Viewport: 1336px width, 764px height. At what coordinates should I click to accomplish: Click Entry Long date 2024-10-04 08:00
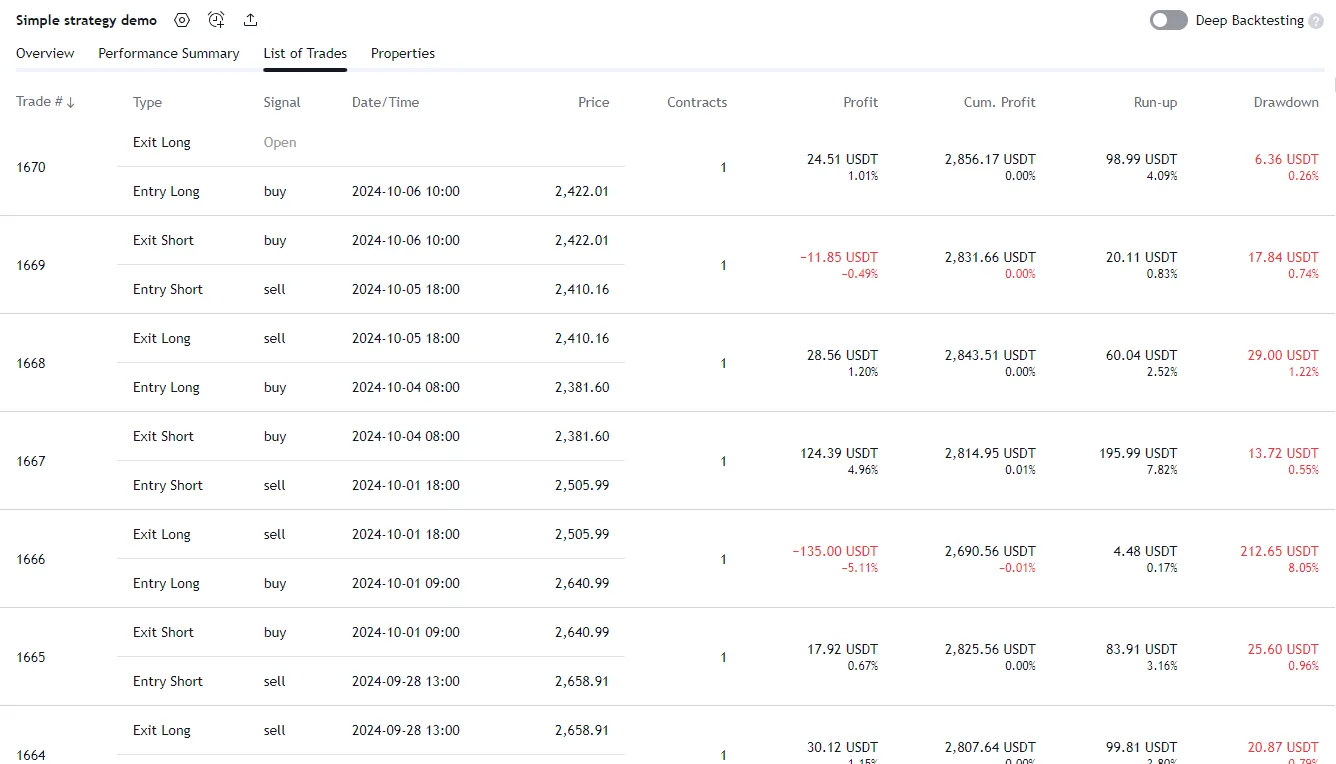[x=406, y=387]
